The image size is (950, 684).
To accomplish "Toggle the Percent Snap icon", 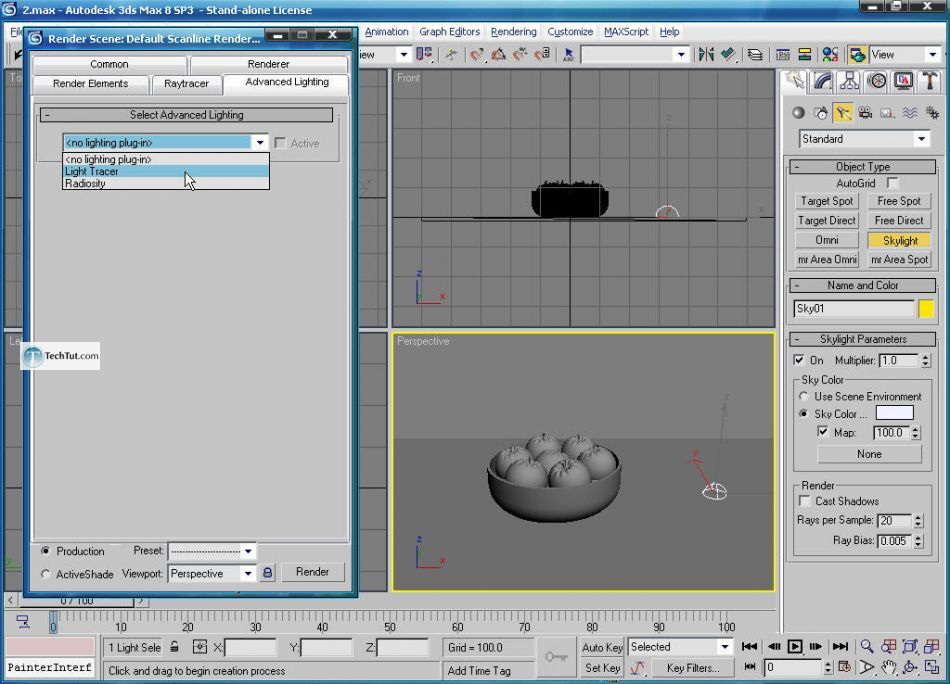I will pyautogui.click(x=520, y=55).
